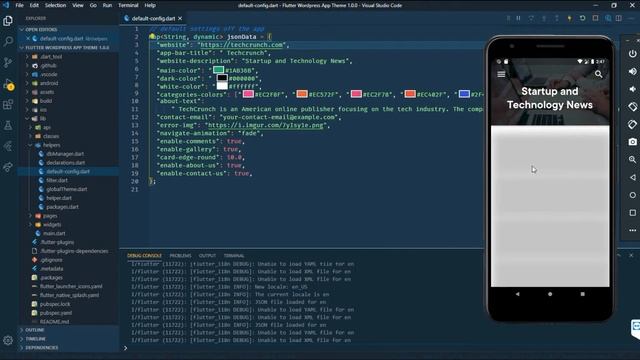The image size is (640, 360).
Task: Click emulator volume down icon
Action: [x=632, y=89]
